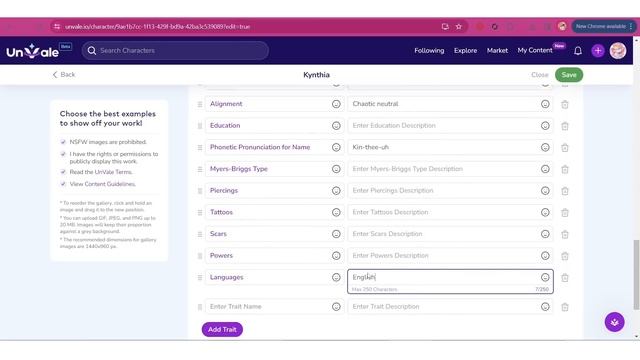The image size is (640, 360).
Task: Open the Market menu item
Action: click(x=497, y=51)
